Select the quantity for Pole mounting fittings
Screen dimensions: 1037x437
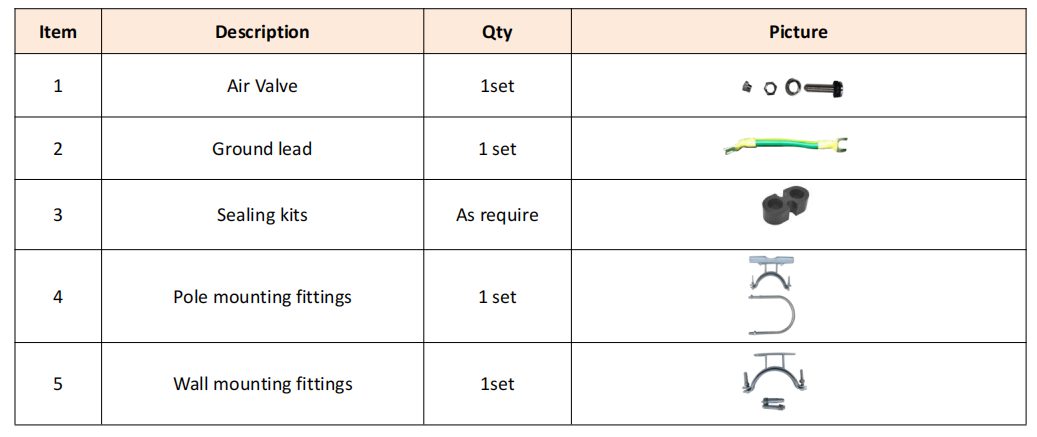(x=497, y=297)
